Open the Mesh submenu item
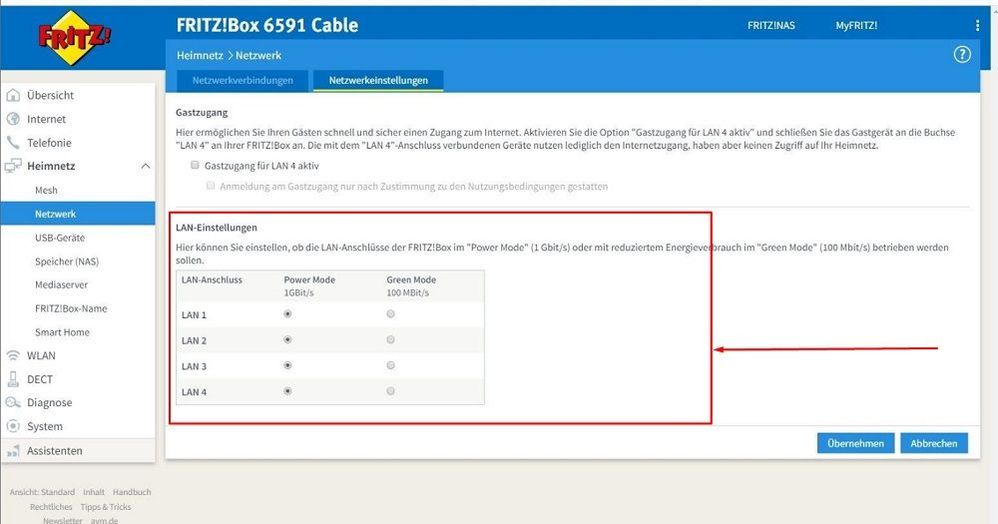Screen dimensions: 998x524 [46, 190]
